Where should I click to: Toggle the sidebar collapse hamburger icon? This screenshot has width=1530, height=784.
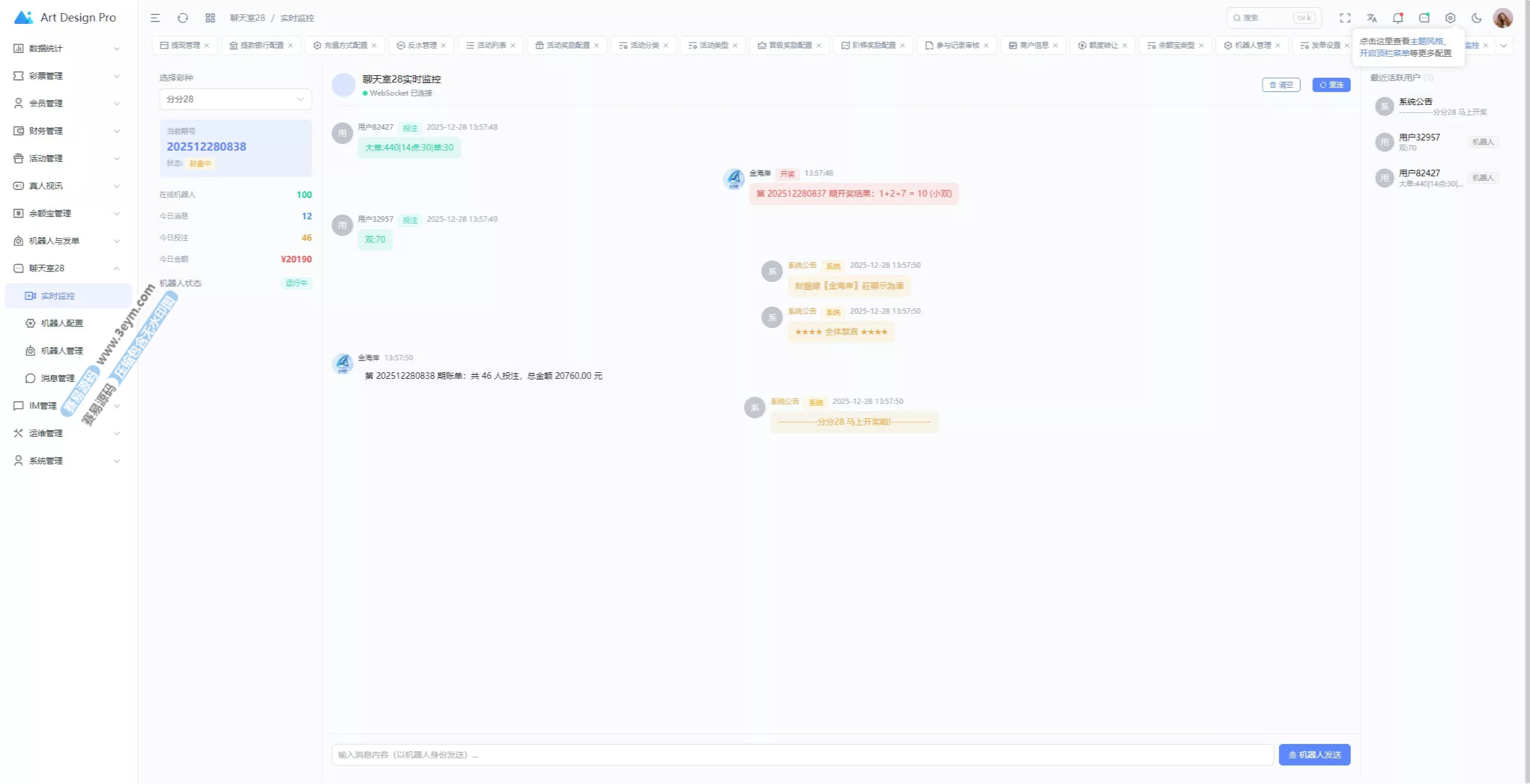155,18
